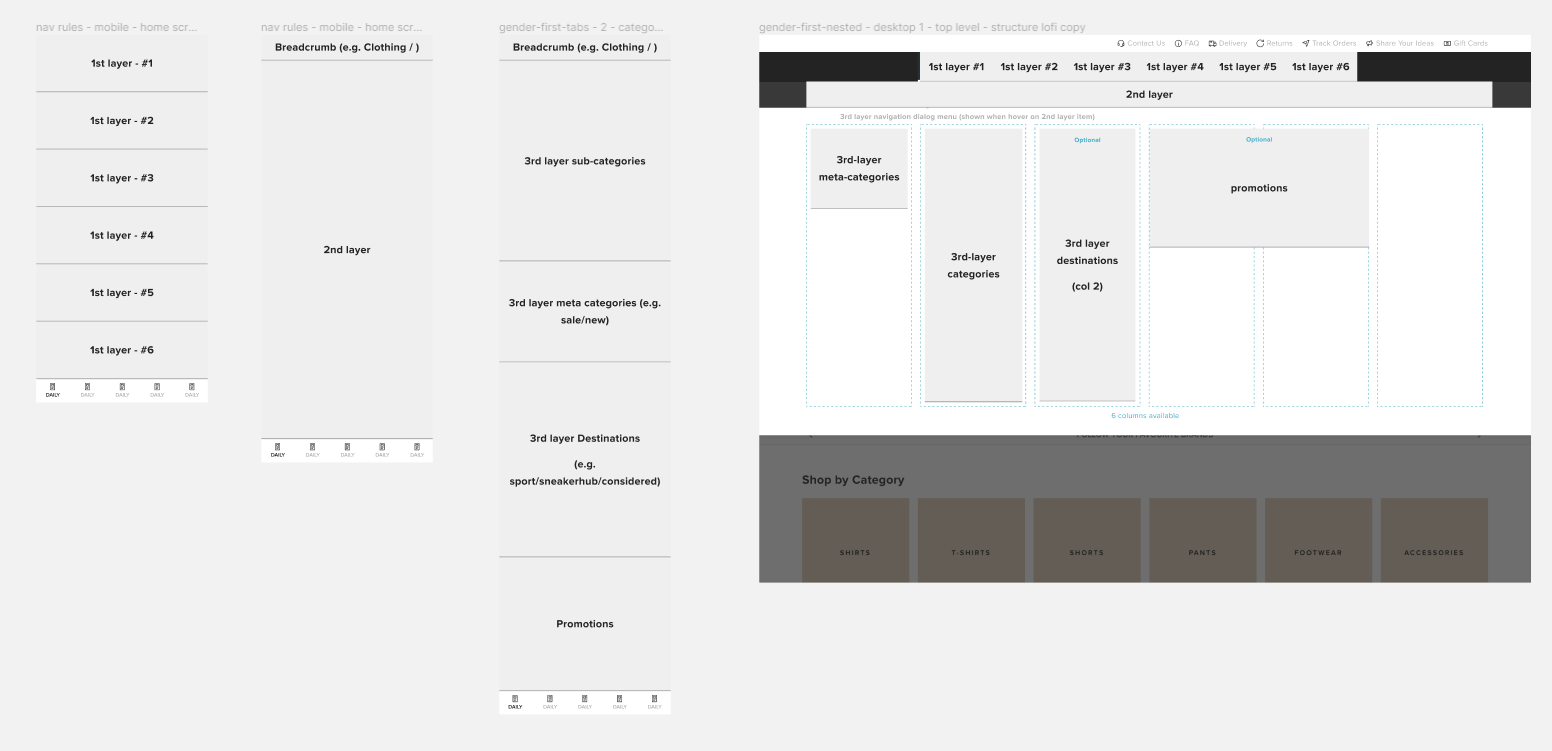Click the FAQ info icon
This screenshot has width=1552, height=751.
[x=1177, y=43]
